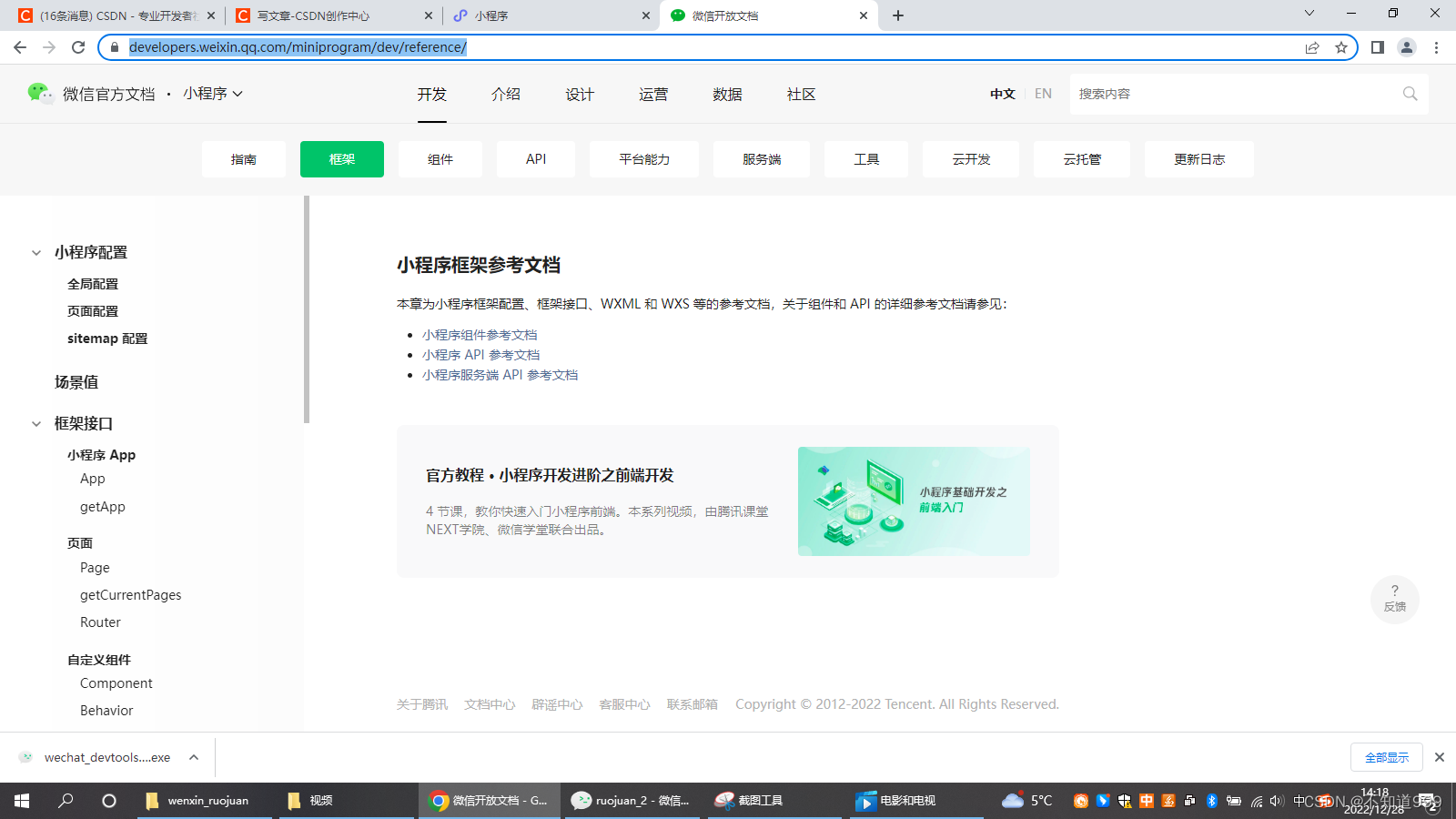1456x819 pixels.
Task: Open the Wi-Fi network tray icon
Action: pyautogui.click(x=1256, y=801)
